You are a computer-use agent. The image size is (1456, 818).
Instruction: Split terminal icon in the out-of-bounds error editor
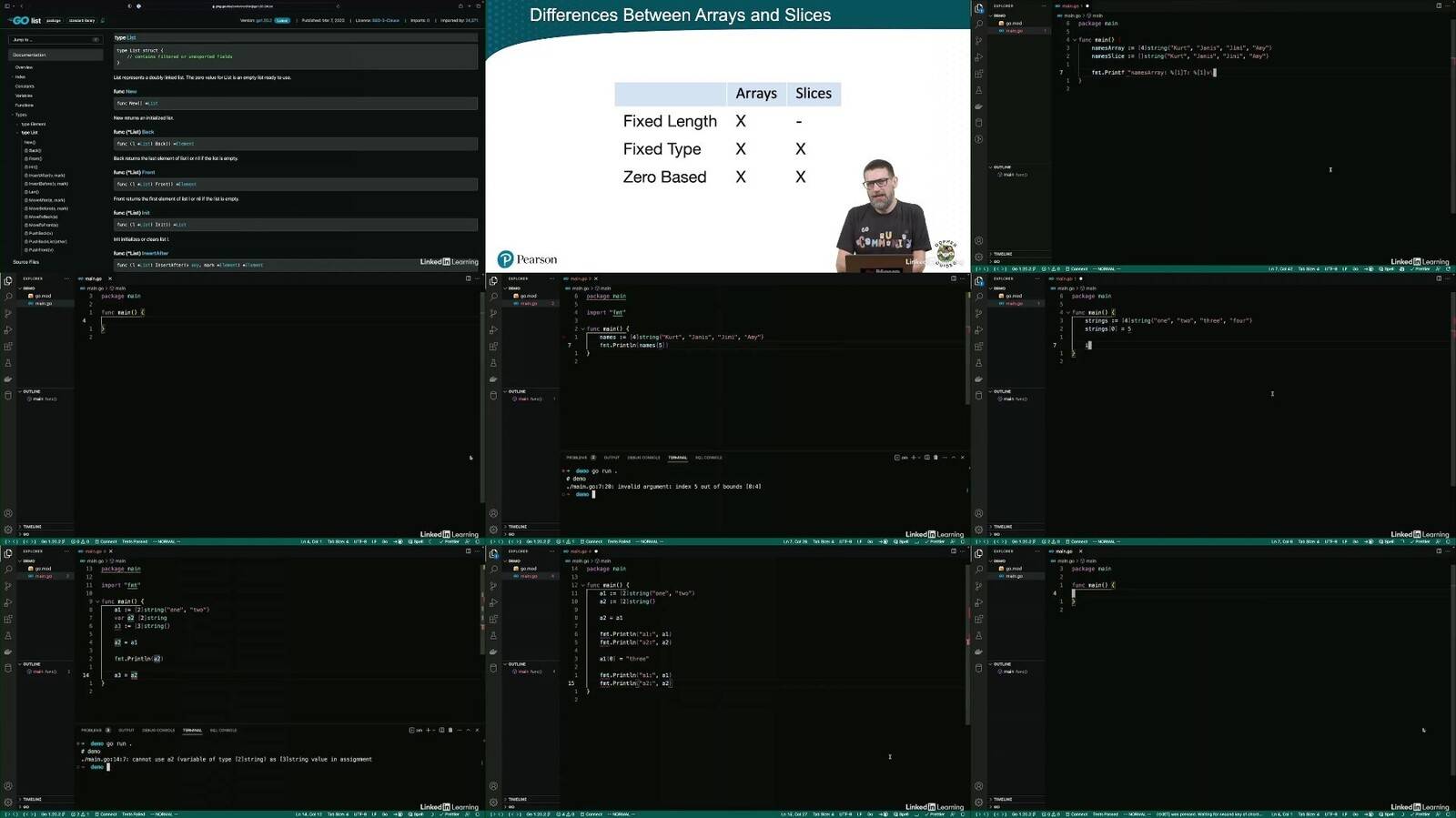pyautogui.click(x=926, y=458)
